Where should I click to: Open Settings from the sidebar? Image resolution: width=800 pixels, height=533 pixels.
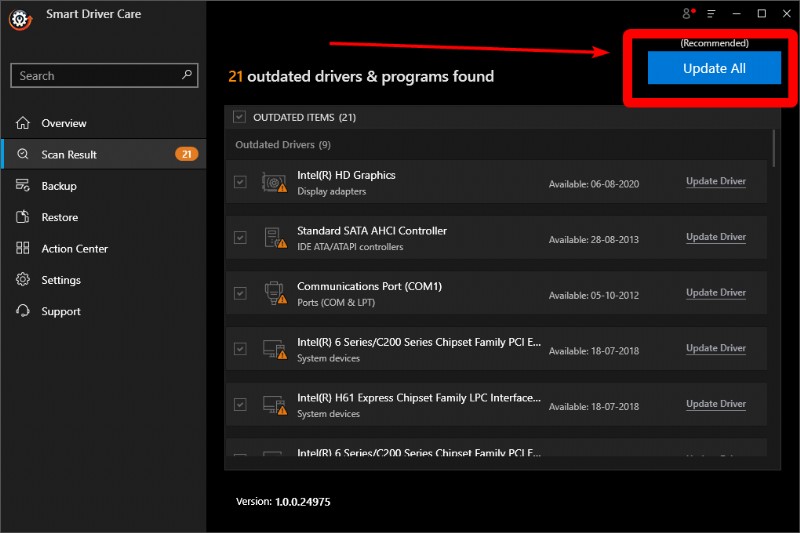pos(104,280)
